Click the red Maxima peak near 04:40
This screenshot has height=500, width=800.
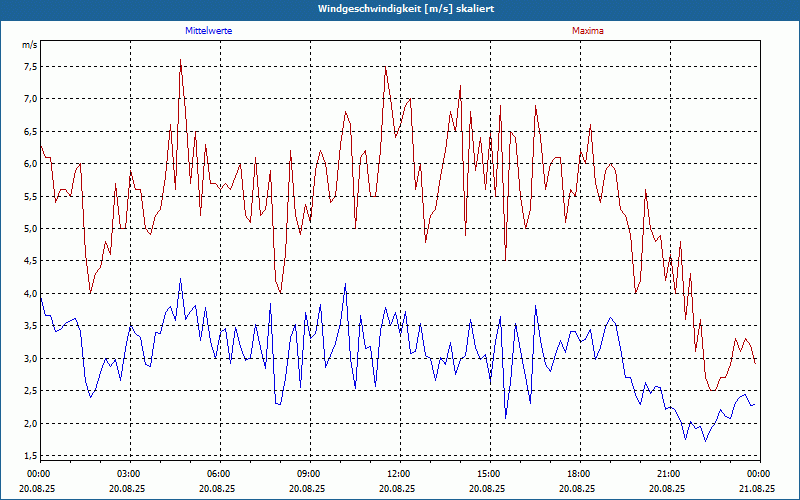(x=181, y=60)
